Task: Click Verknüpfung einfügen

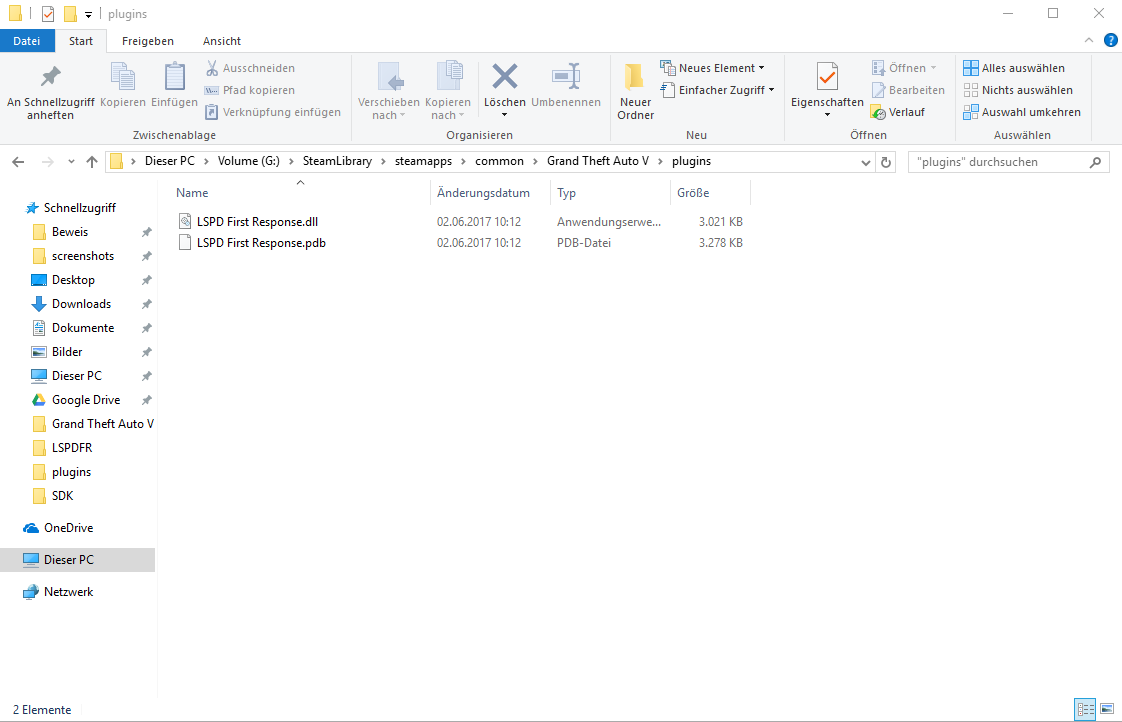Action: (x=273, y=112)
